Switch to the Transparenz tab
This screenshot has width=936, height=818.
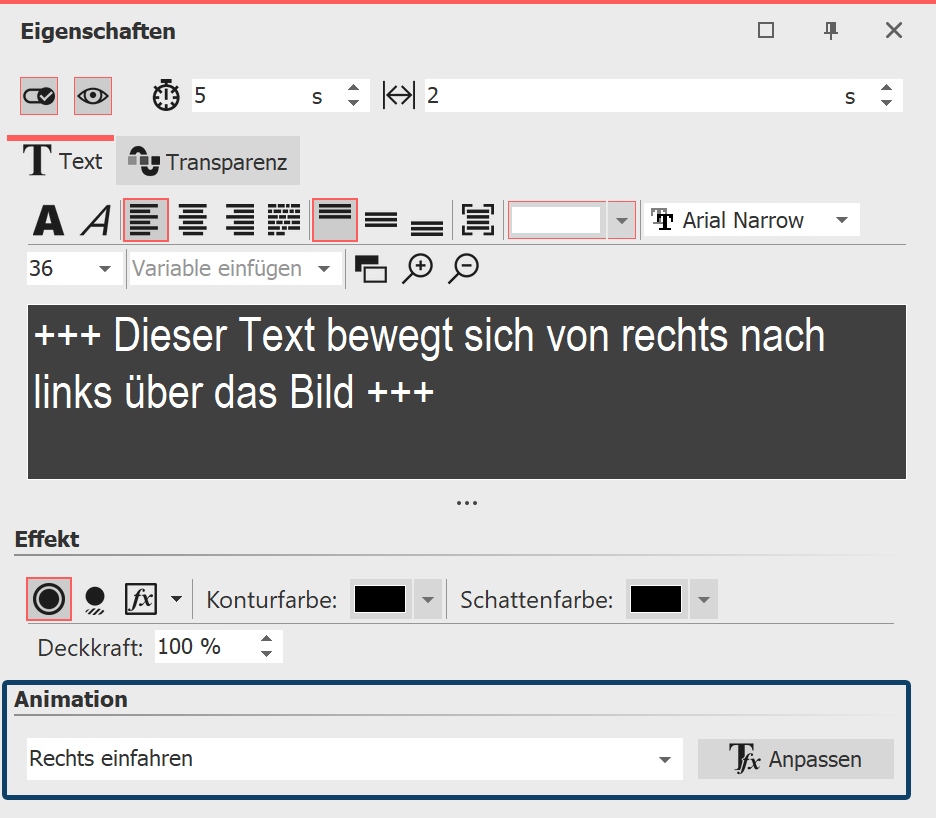pyautogui.click(x=207, y=160)
